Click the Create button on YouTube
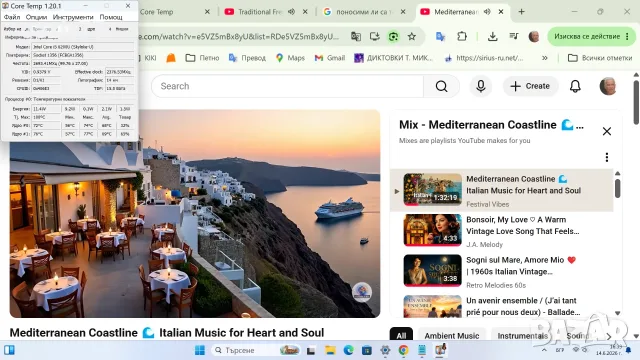Screen dimensions: 640x360 (530, 86)
